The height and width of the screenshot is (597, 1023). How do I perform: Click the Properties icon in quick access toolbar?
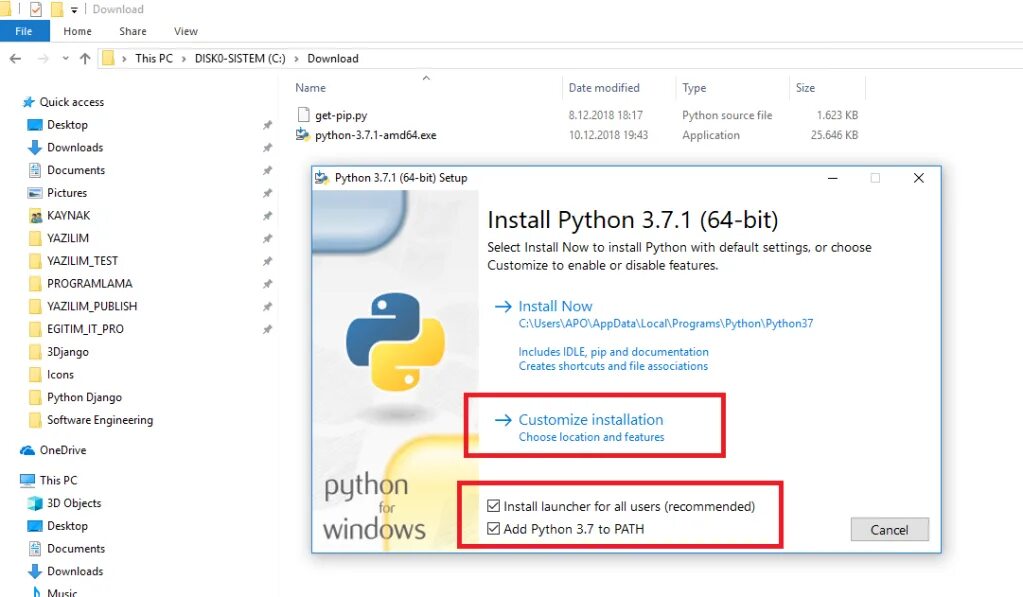coord(36,9)
